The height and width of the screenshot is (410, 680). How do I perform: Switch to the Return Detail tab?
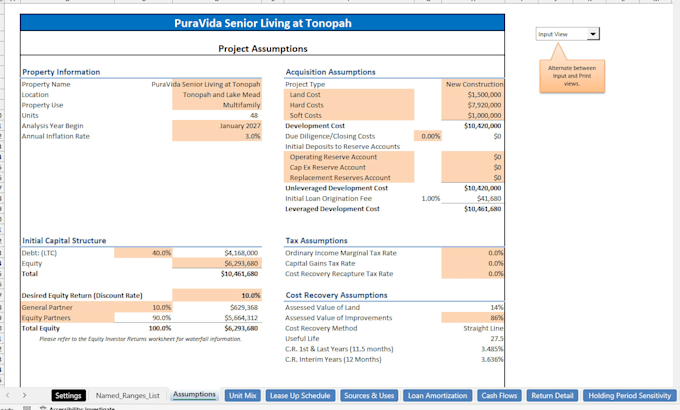[552, 395]
